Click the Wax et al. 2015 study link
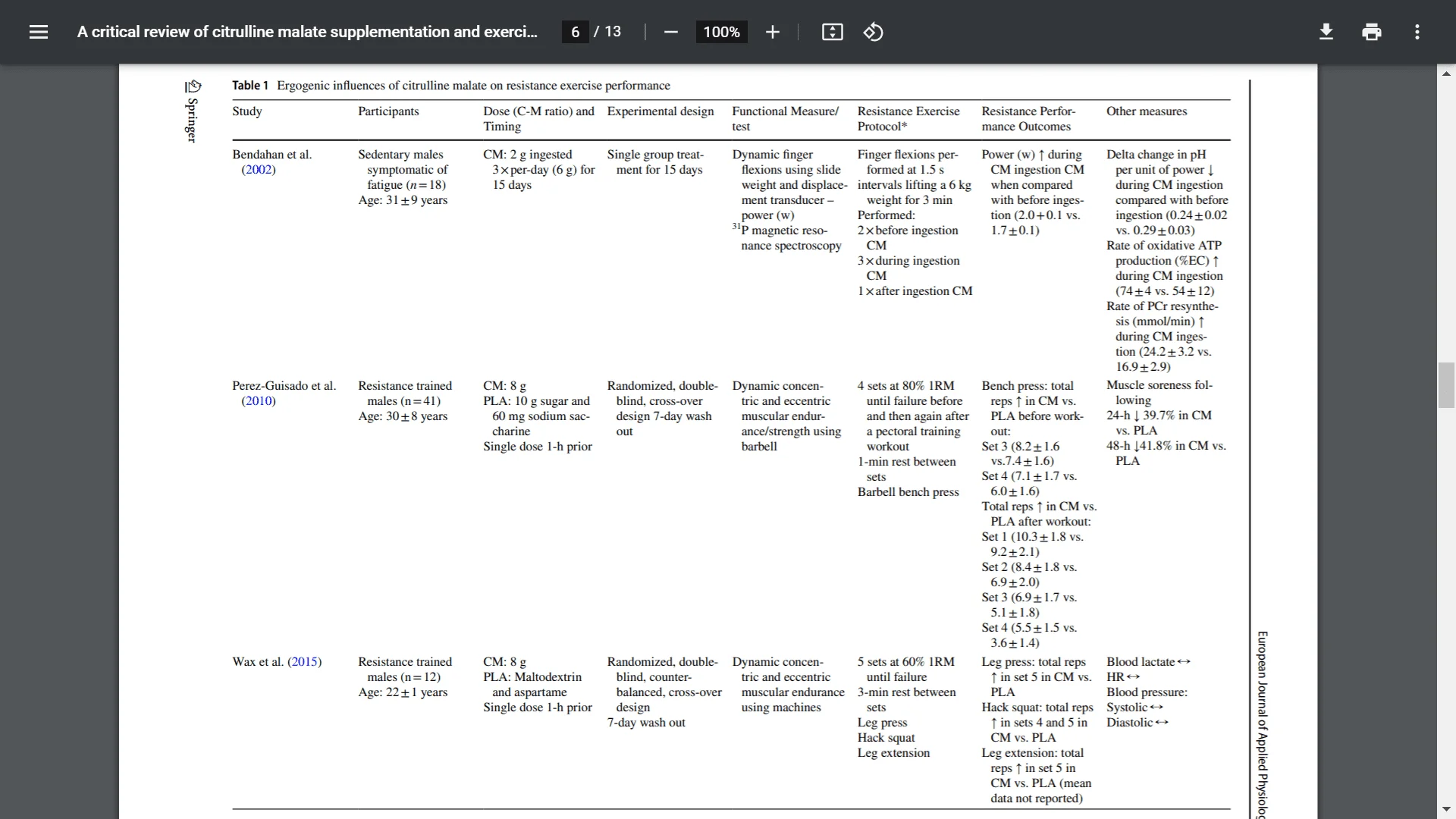Screen dimensions: 1456x819 [303, 662]
